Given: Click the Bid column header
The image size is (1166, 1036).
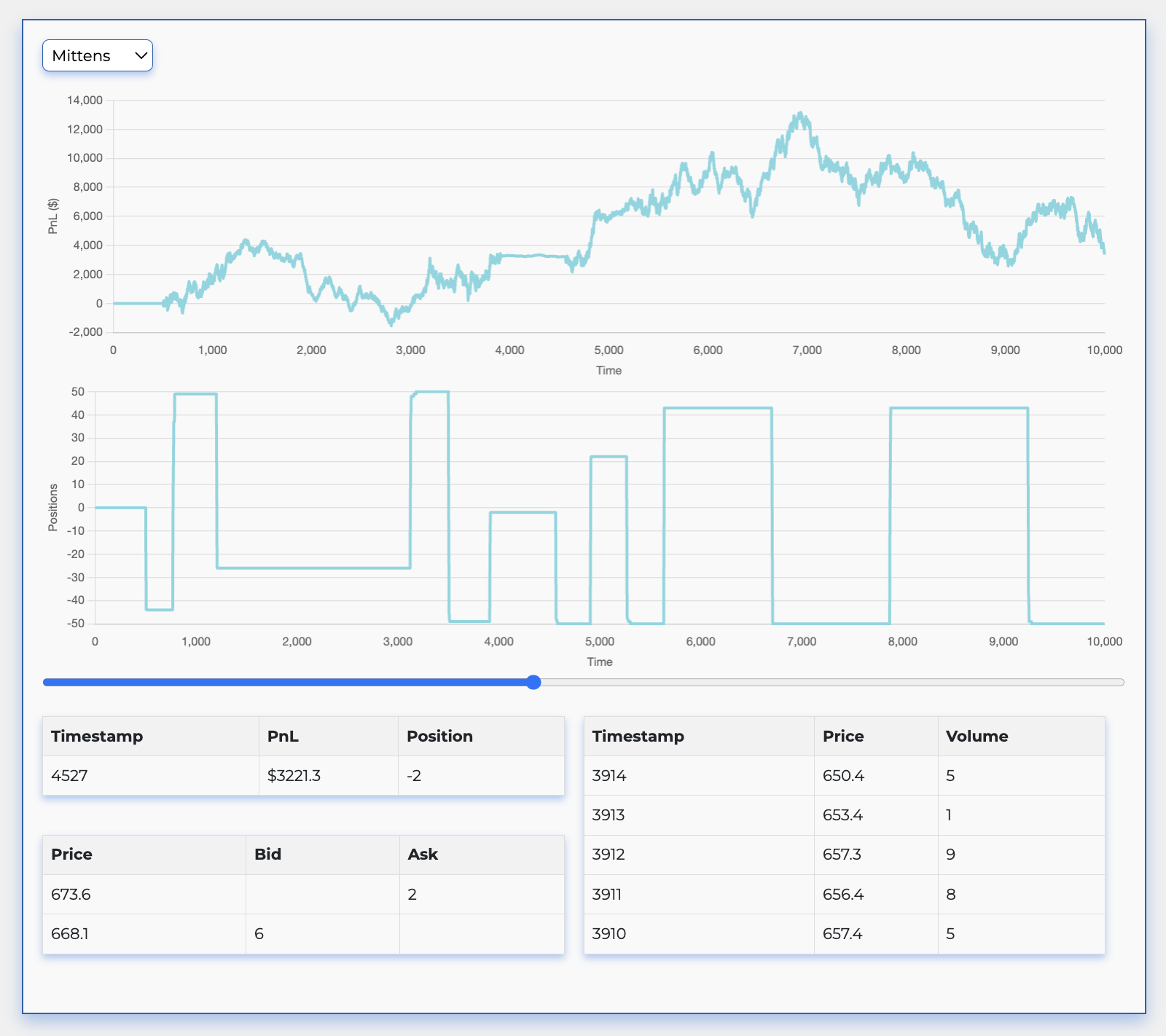Looking at the screenshot, I should [x=323, y=855].
